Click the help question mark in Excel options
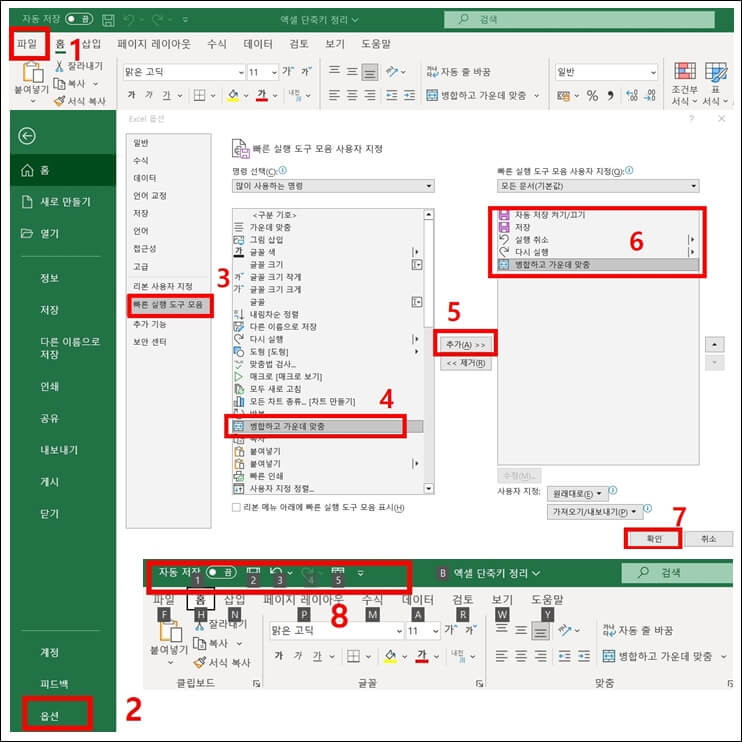742x742 pixels. pyautogui.click(x=692, y=118)
